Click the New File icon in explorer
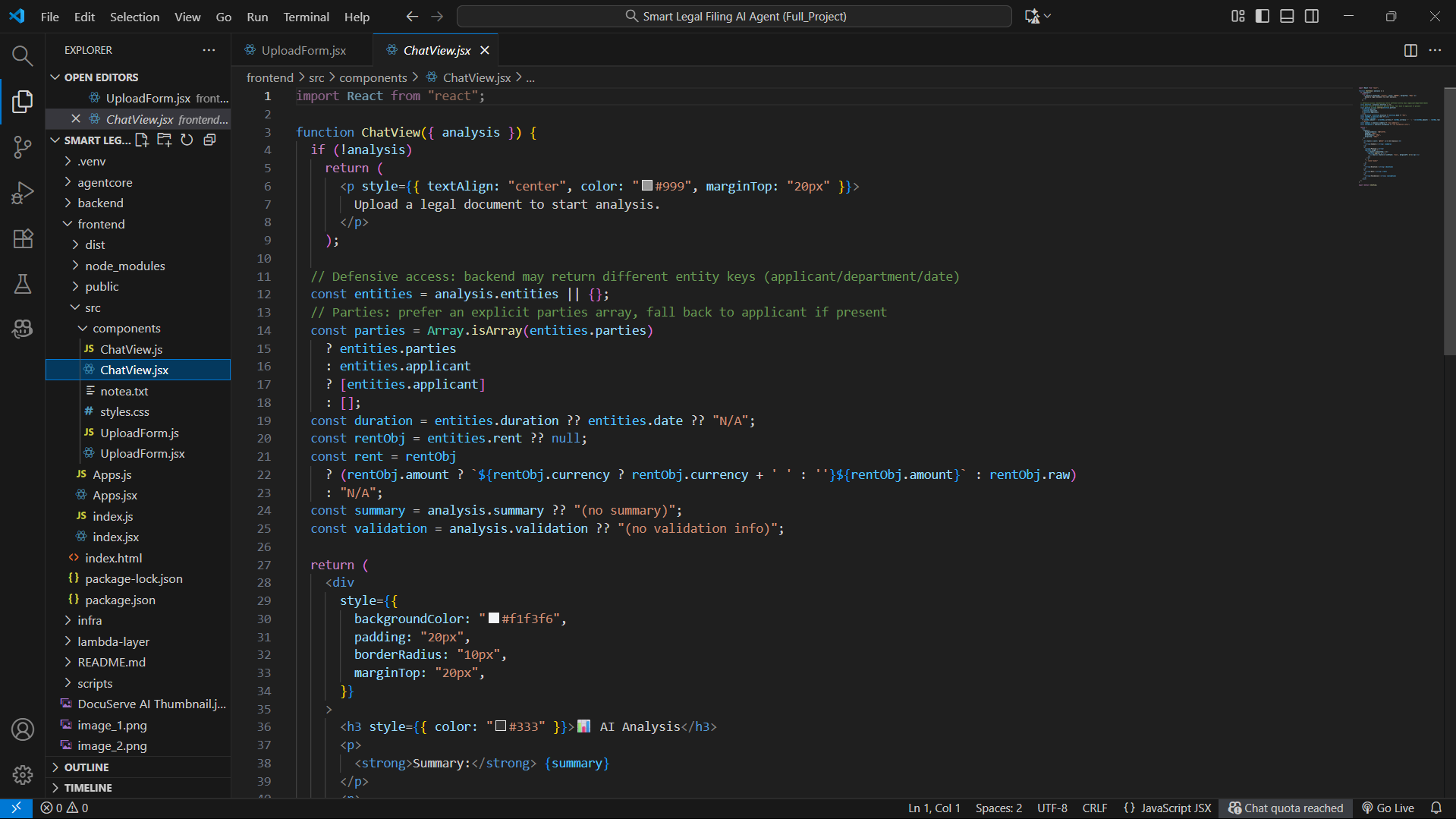The height and width of the screenshot is (819, 1456). tap(142, 140)
